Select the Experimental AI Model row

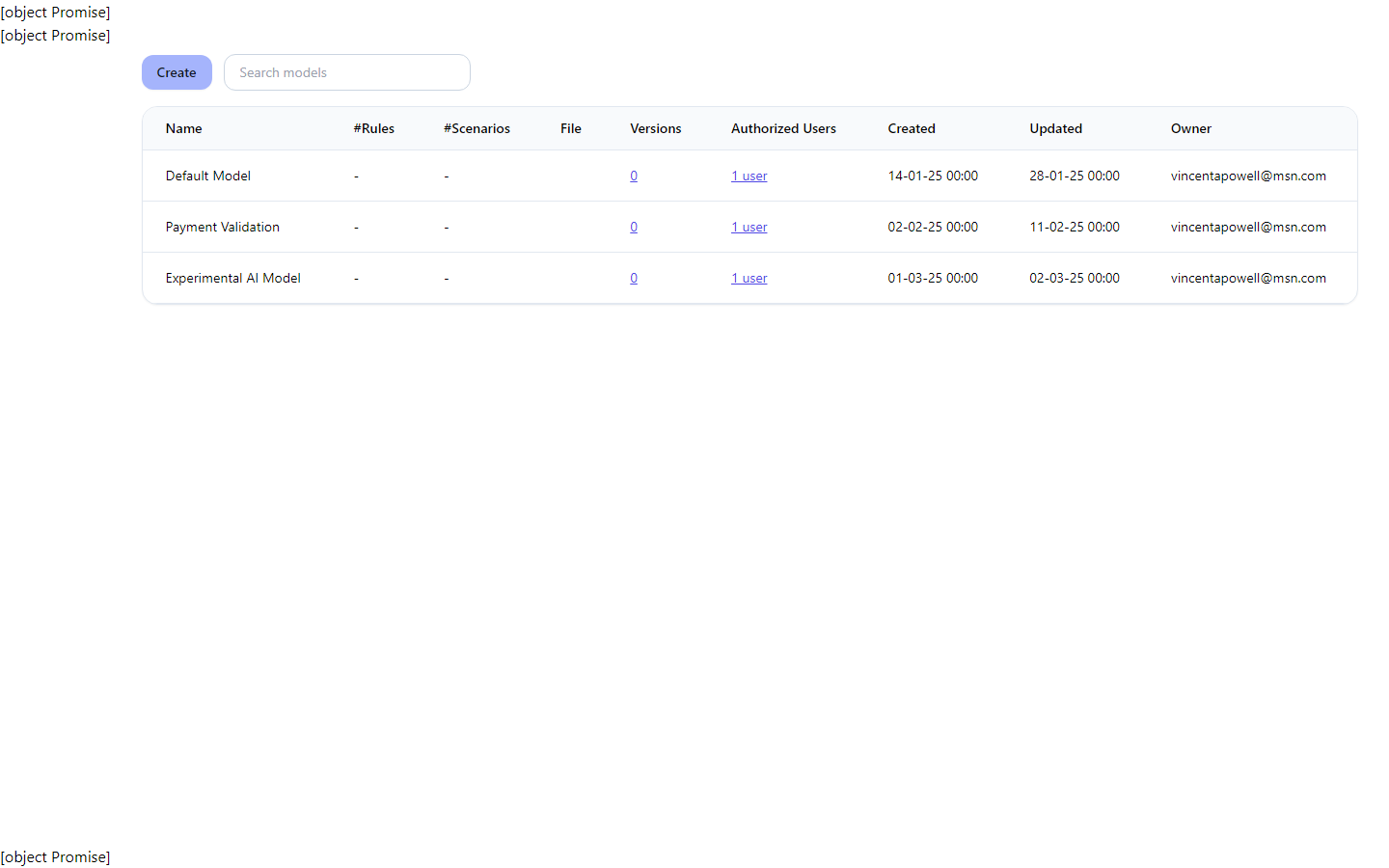(x=232, y=278)
